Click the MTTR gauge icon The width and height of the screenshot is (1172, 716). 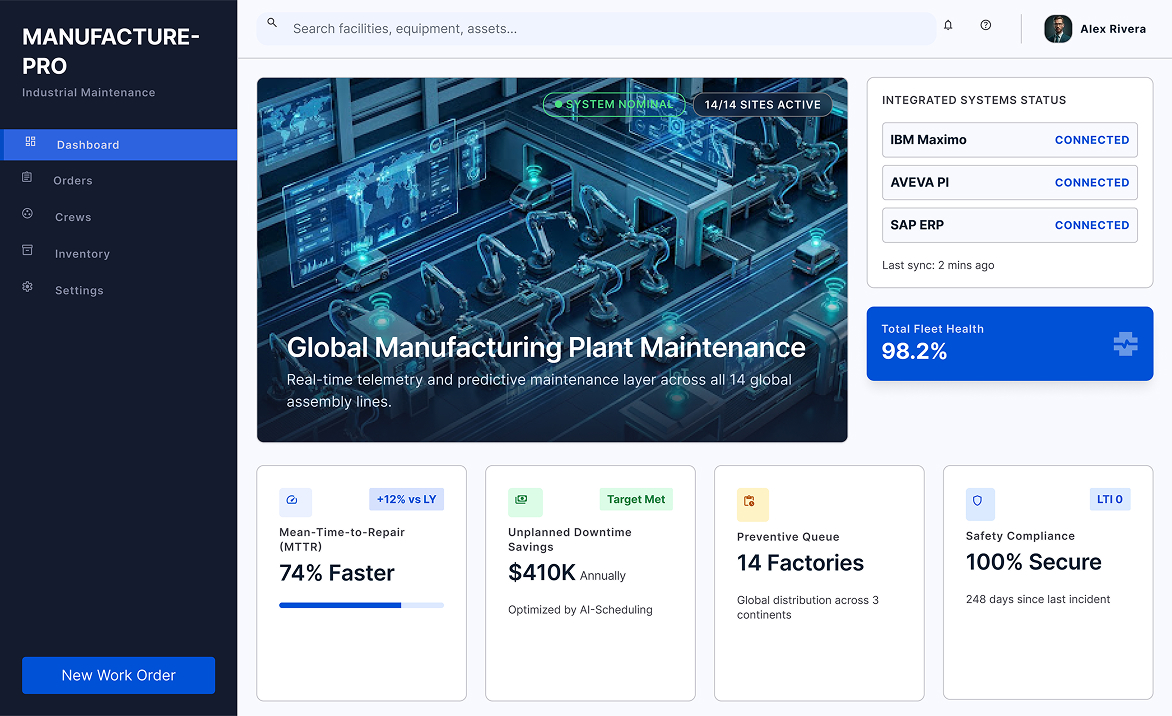(292, 500)
